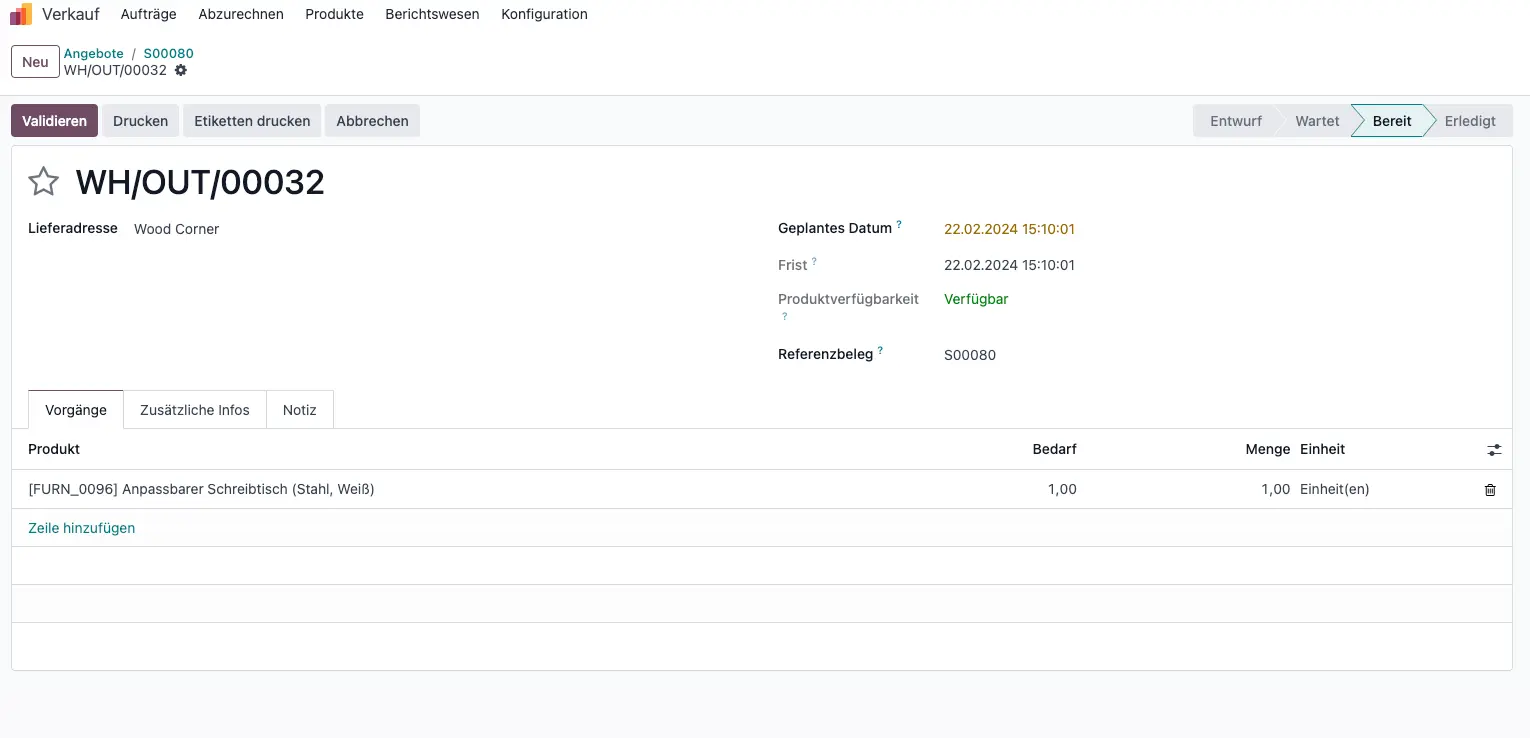Show help tooltip for Produktverfügbarkeit

[x=784, y=317]
